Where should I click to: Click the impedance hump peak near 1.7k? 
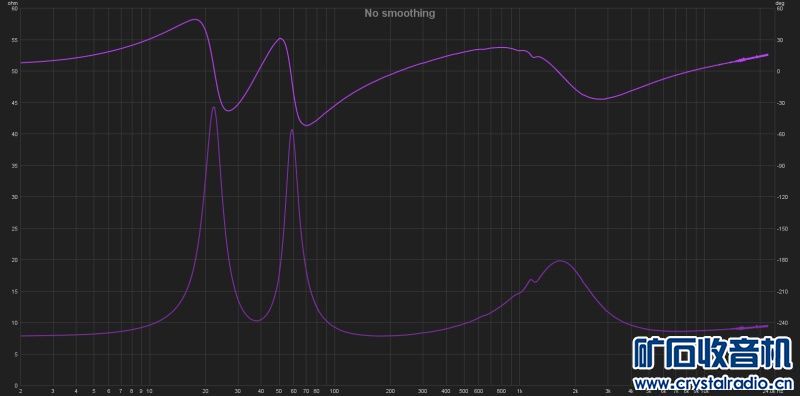pos(560,261)
